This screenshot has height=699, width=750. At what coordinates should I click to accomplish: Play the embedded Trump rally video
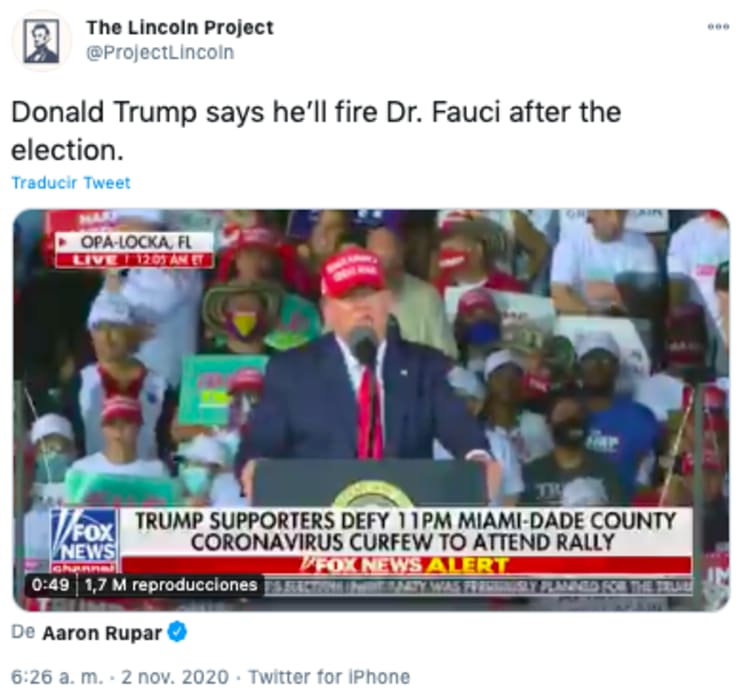coord(371,410)
